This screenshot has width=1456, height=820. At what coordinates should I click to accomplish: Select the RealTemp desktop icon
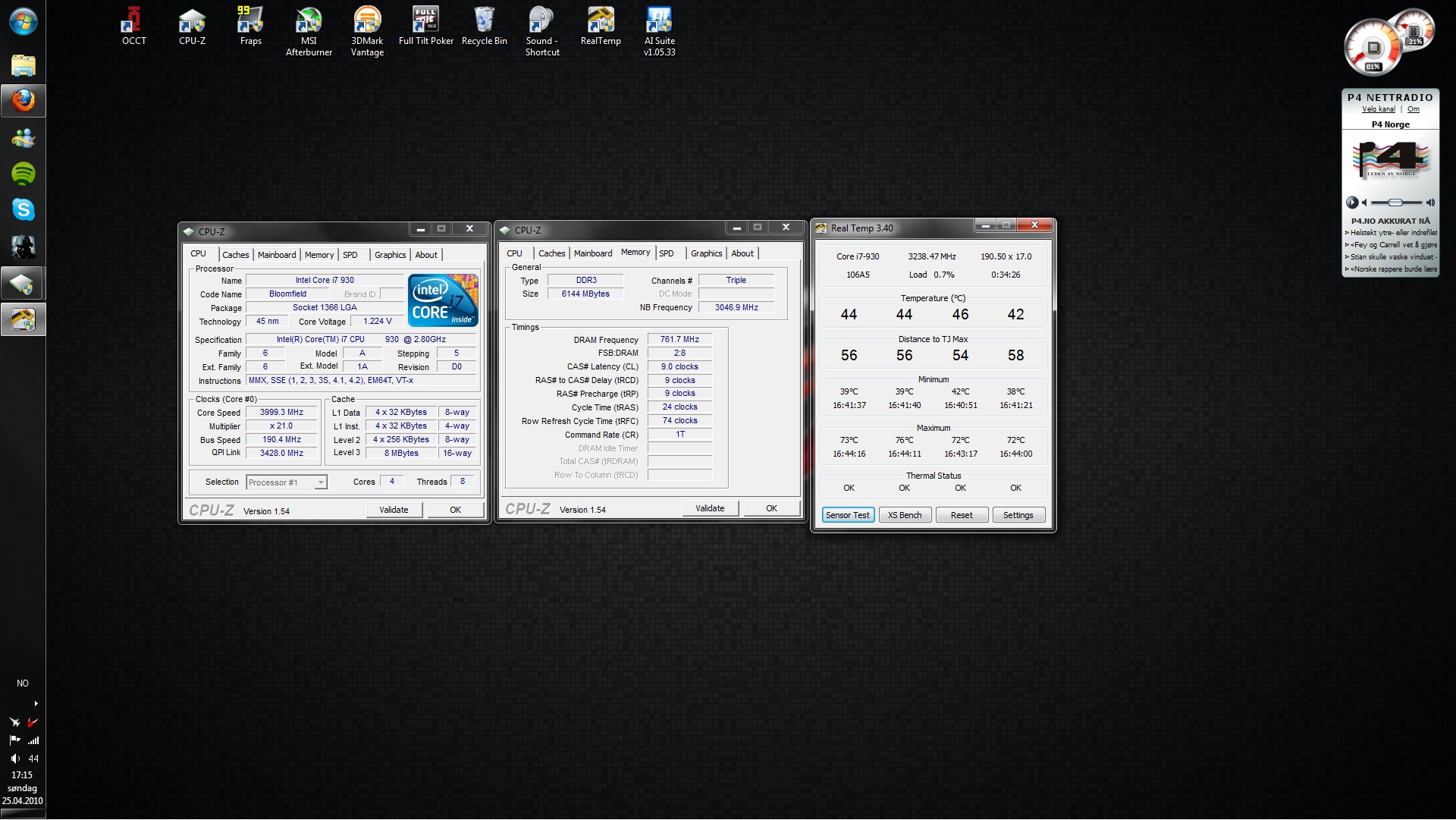(x=601, y=27)
